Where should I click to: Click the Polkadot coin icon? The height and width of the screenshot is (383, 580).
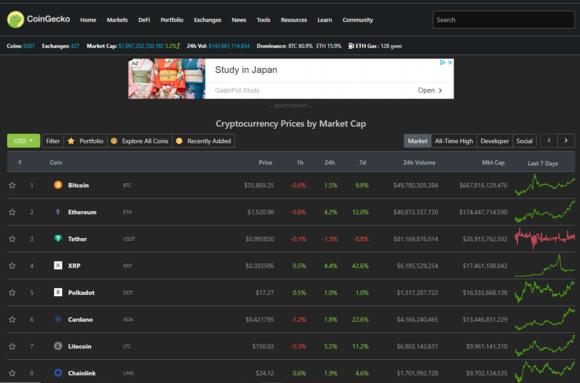pos(58,292)
